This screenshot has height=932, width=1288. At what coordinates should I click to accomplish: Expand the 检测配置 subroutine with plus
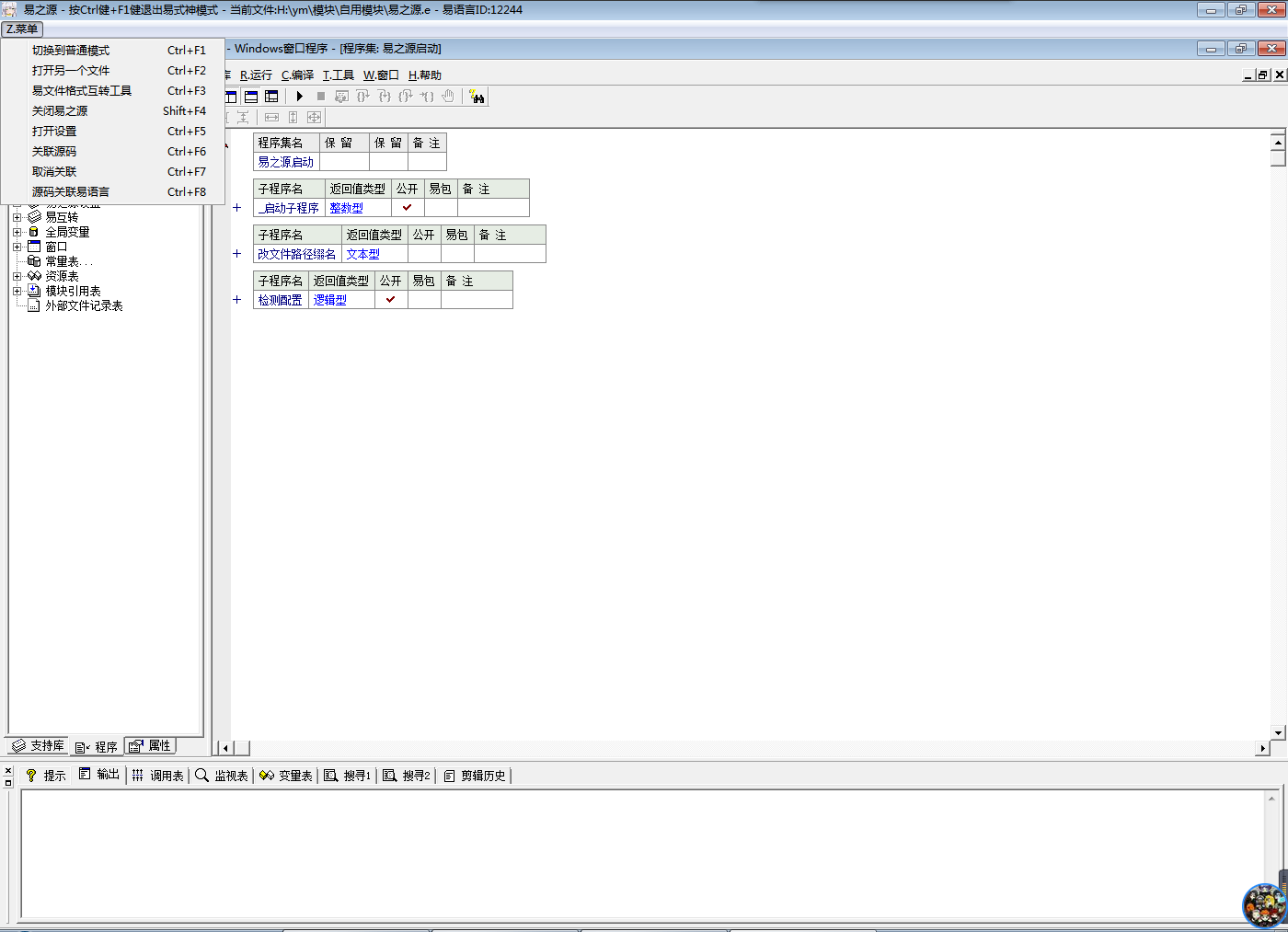(236, 300)
